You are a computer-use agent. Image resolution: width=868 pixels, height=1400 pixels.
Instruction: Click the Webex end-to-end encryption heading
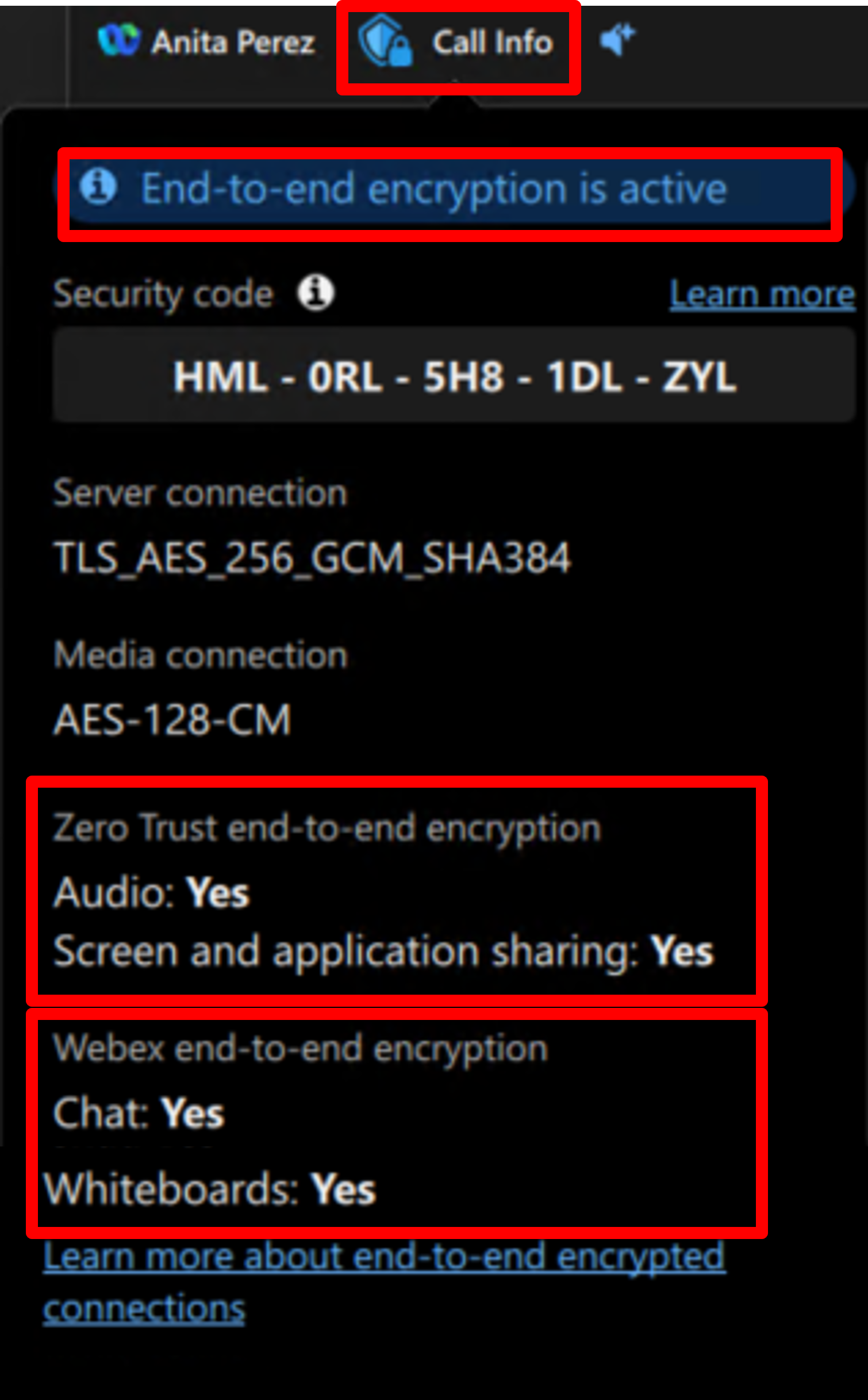point(300,1048)
